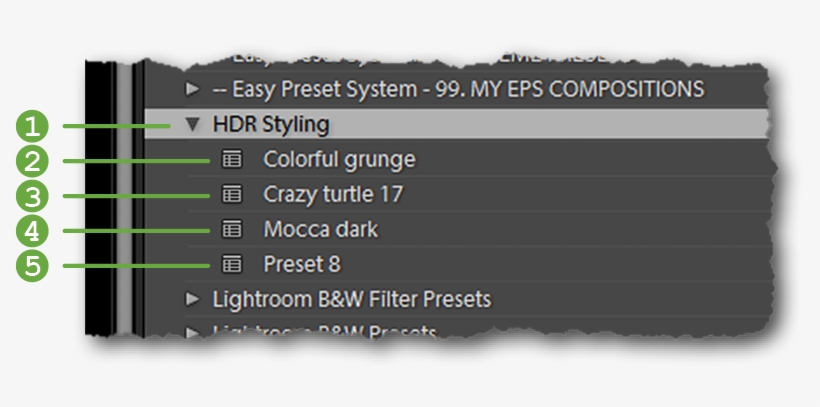Click the preset icon beside Colorful grunge
Viewport: 820px width, 407px height.
point(232,159)
